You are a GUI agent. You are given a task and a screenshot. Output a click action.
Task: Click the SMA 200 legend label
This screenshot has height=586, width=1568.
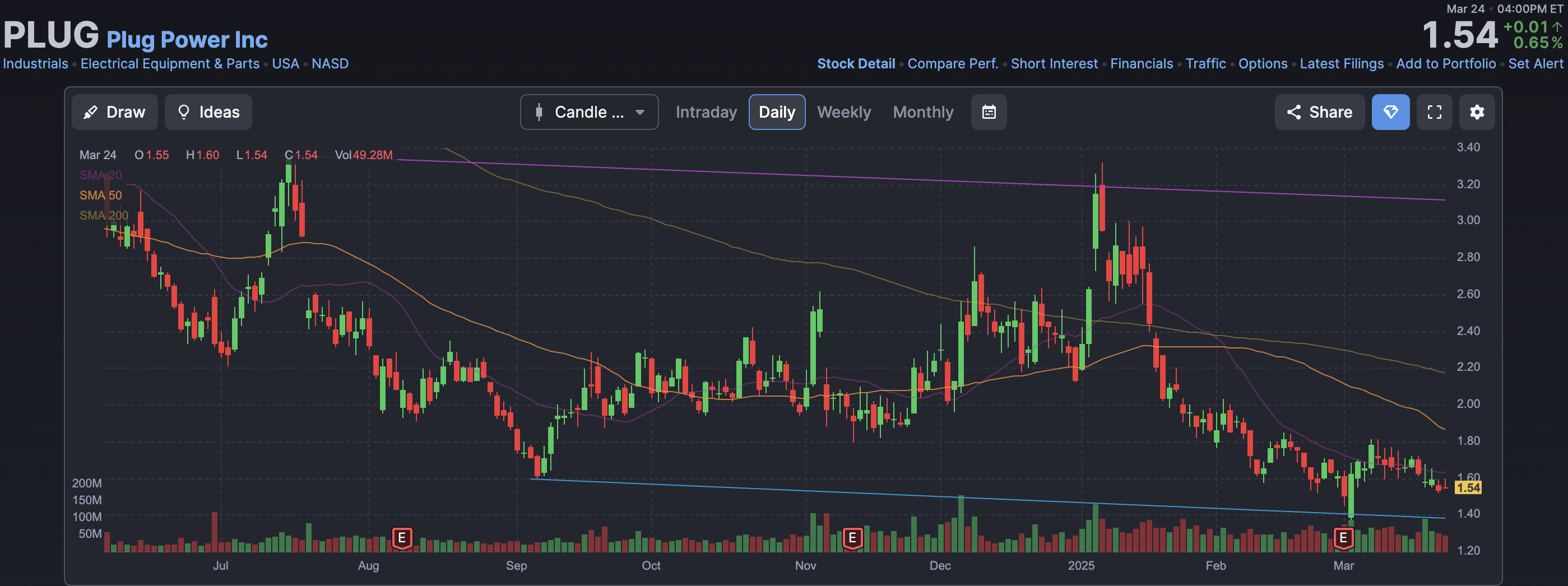[x=104, y=216]
